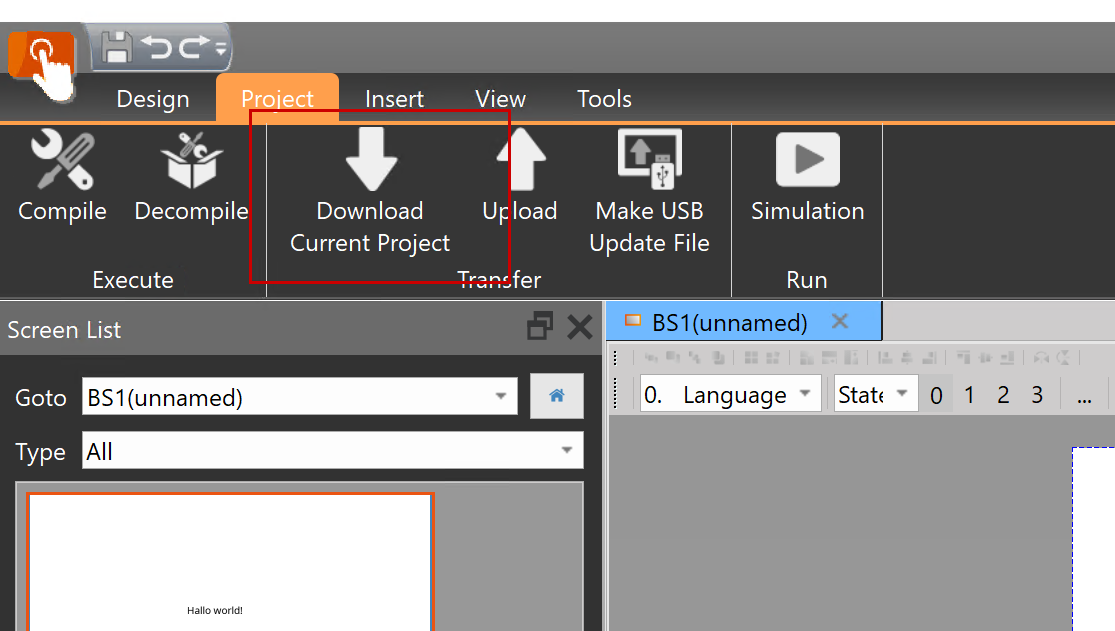Open the Goto screen dropdown

(501, 397)
